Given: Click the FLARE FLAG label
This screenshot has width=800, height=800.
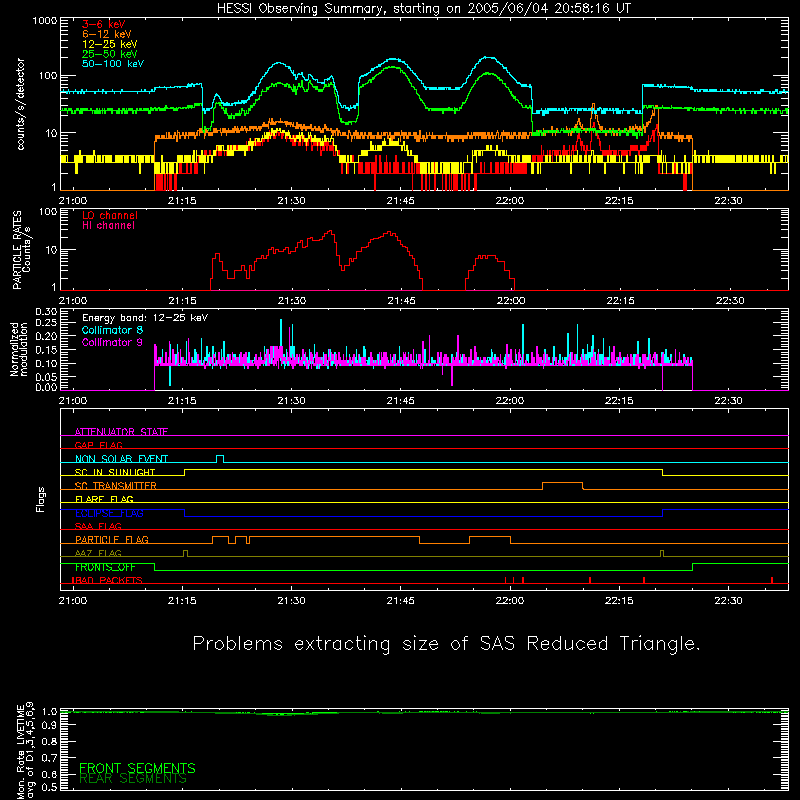Looking at the screenshot, I should (x=104, y=499).
